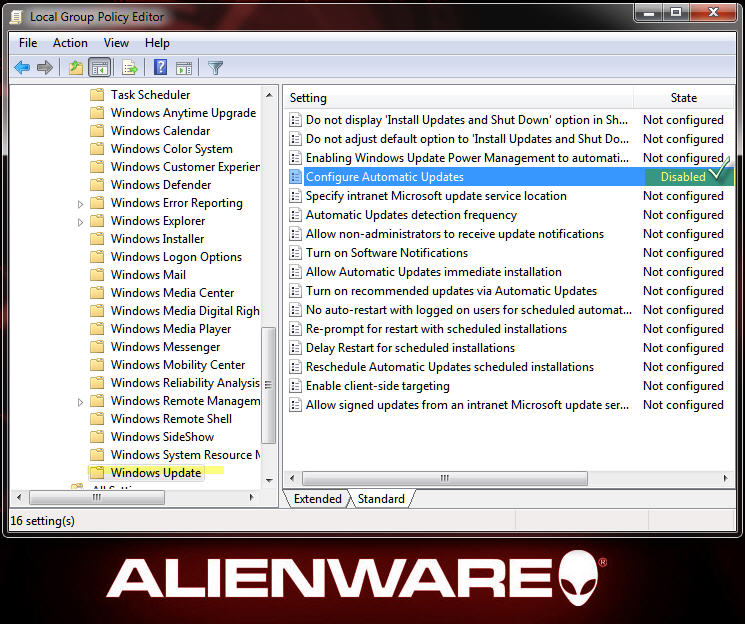Switch to the Standard tab
745x624 pixels.
[381, 499]
